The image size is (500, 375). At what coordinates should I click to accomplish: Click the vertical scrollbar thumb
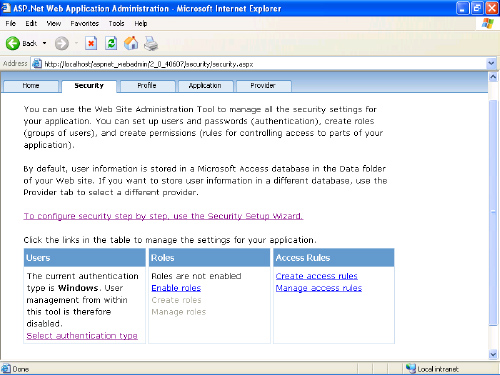point(493,212)
